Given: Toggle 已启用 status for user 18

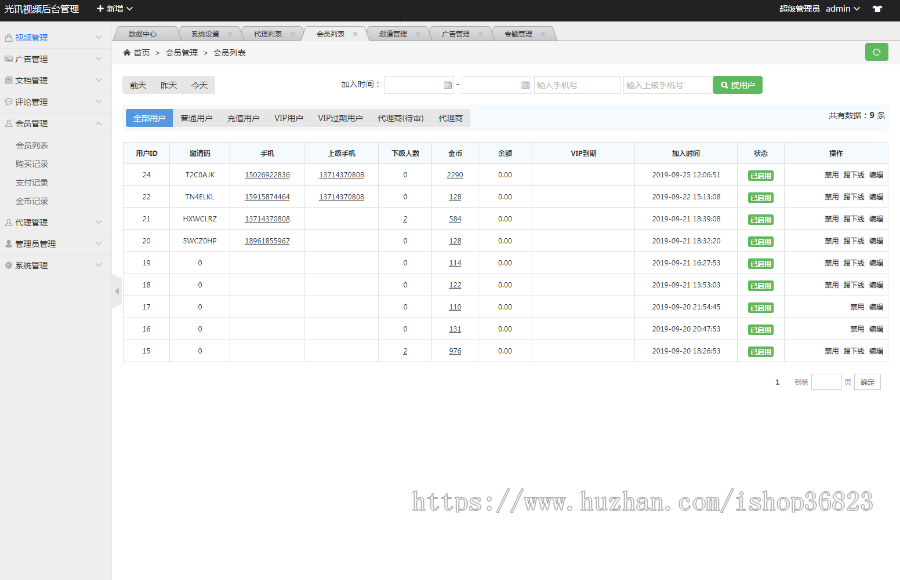Looking at the screenshot, I should [761, 285].
